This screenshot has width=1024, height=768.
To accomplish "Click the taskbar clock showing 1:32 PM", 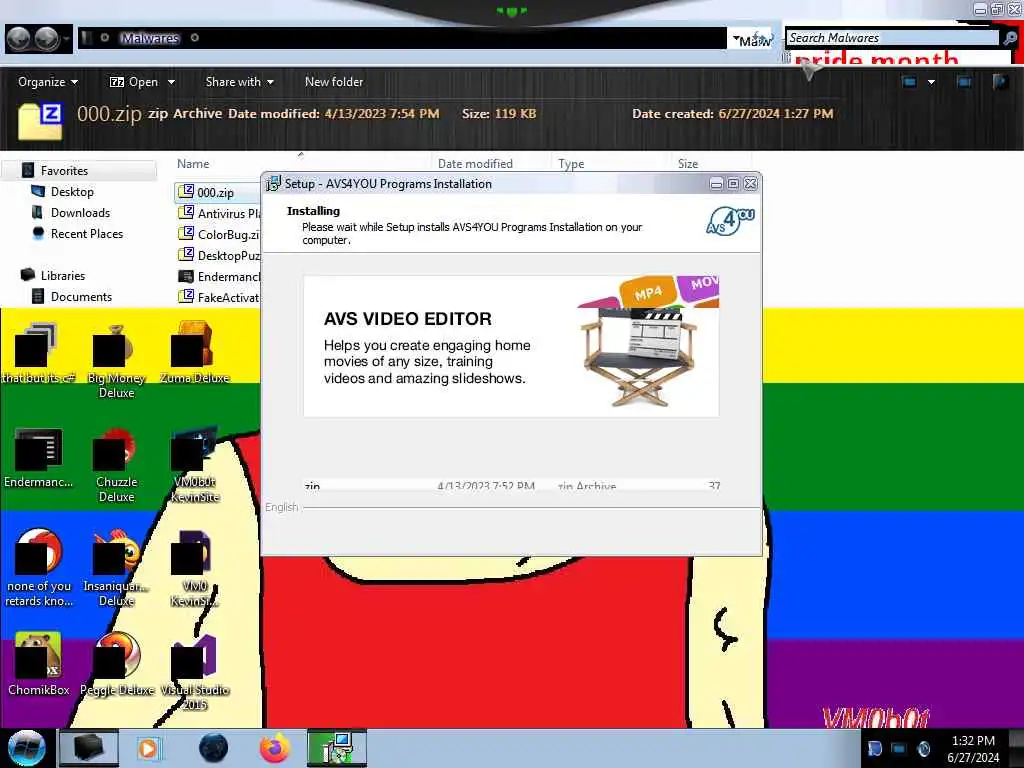I will tap(973, 748).
